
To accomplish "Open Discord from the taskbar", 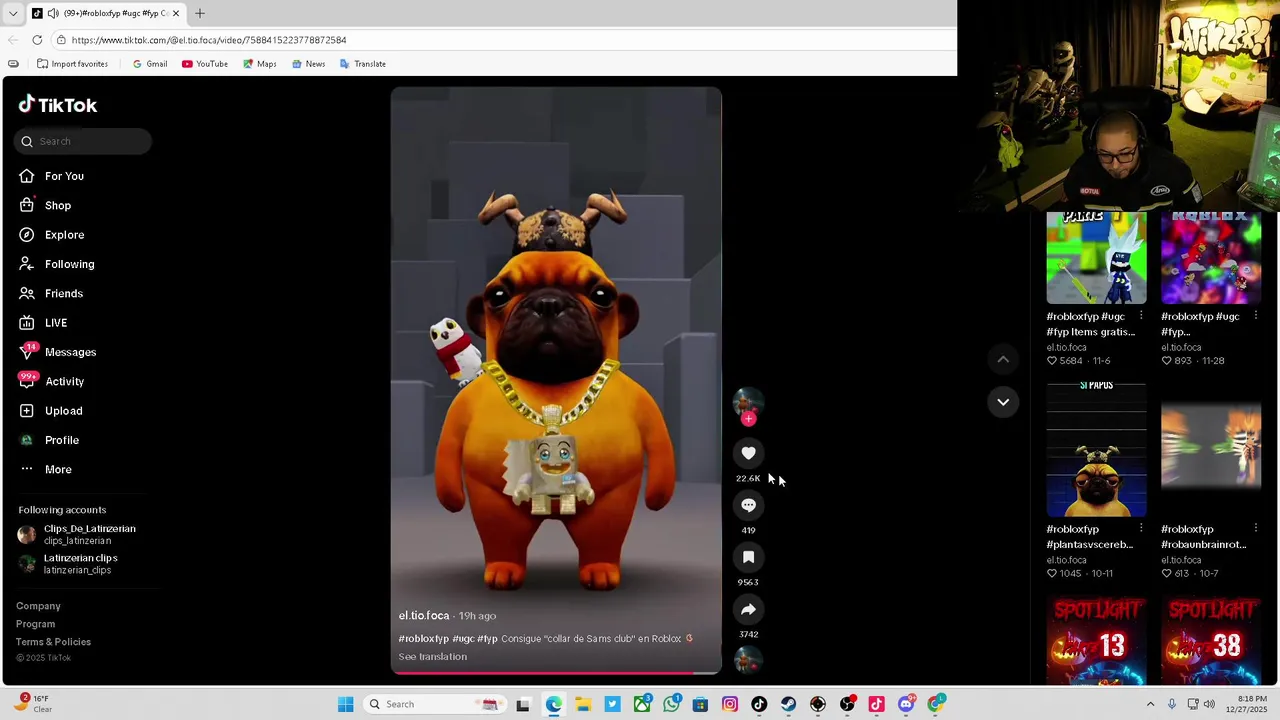I will (906, 704).
